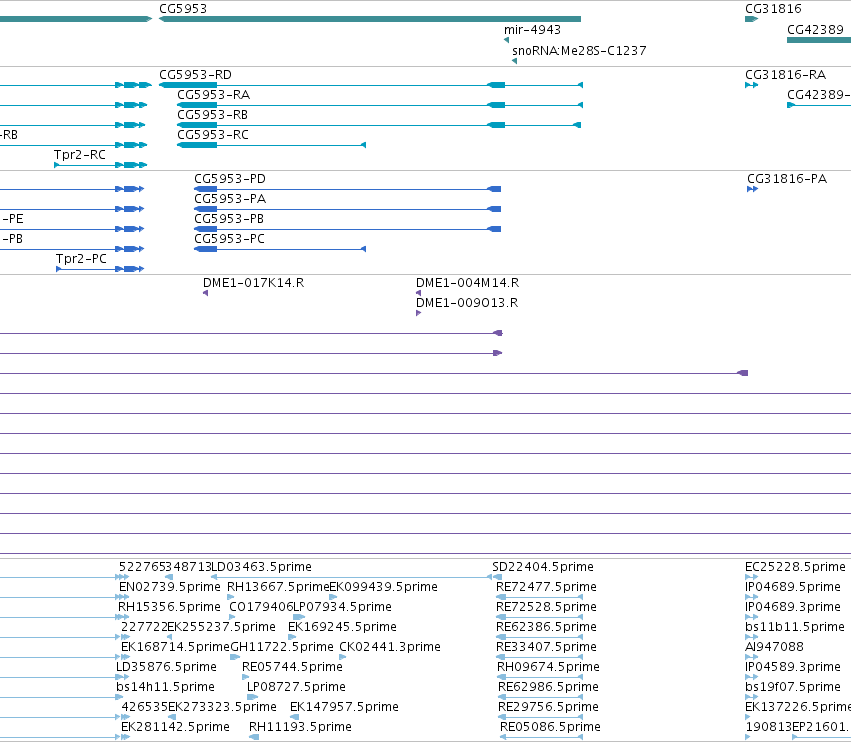Click the CG31816 gene label
Image resolution: width=851 pixels, height=742 pixels.
(x=773, y=9)
